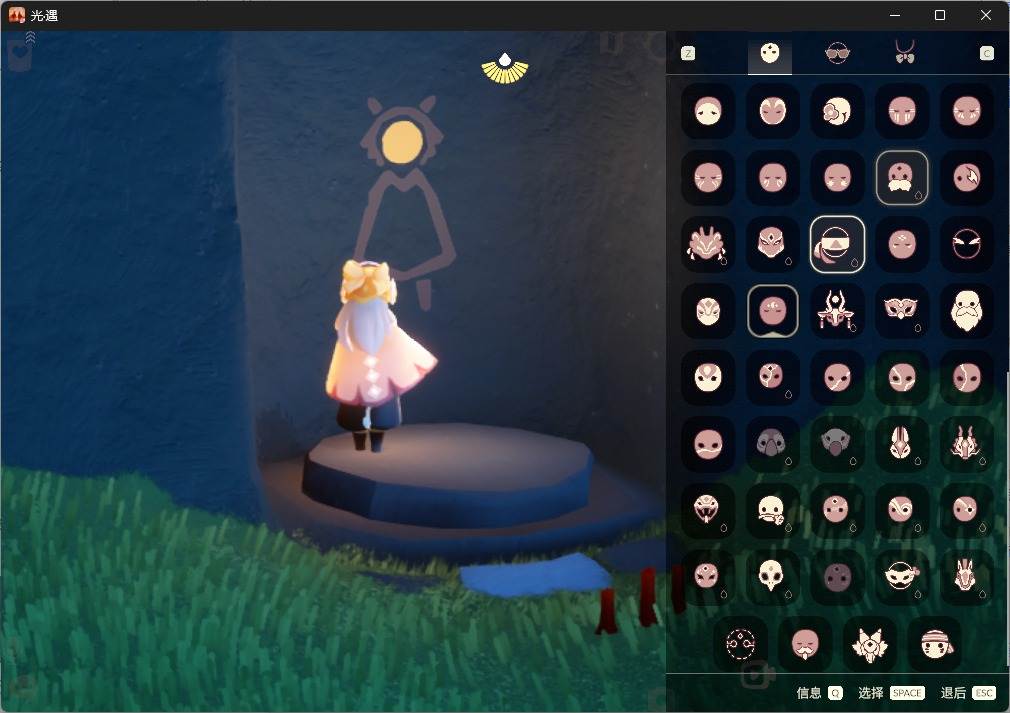Select the mask with wavy mouth line
Viewport: 1010px width, 713px height.
(707, 444)
